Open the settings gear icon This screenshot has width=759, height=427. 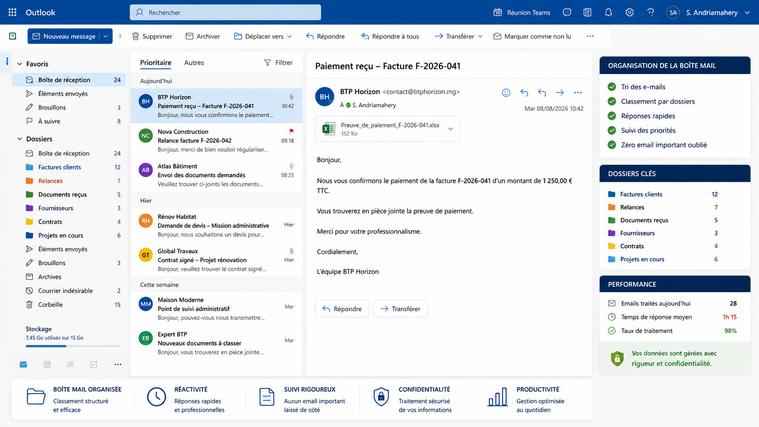(x=629, y=12)
